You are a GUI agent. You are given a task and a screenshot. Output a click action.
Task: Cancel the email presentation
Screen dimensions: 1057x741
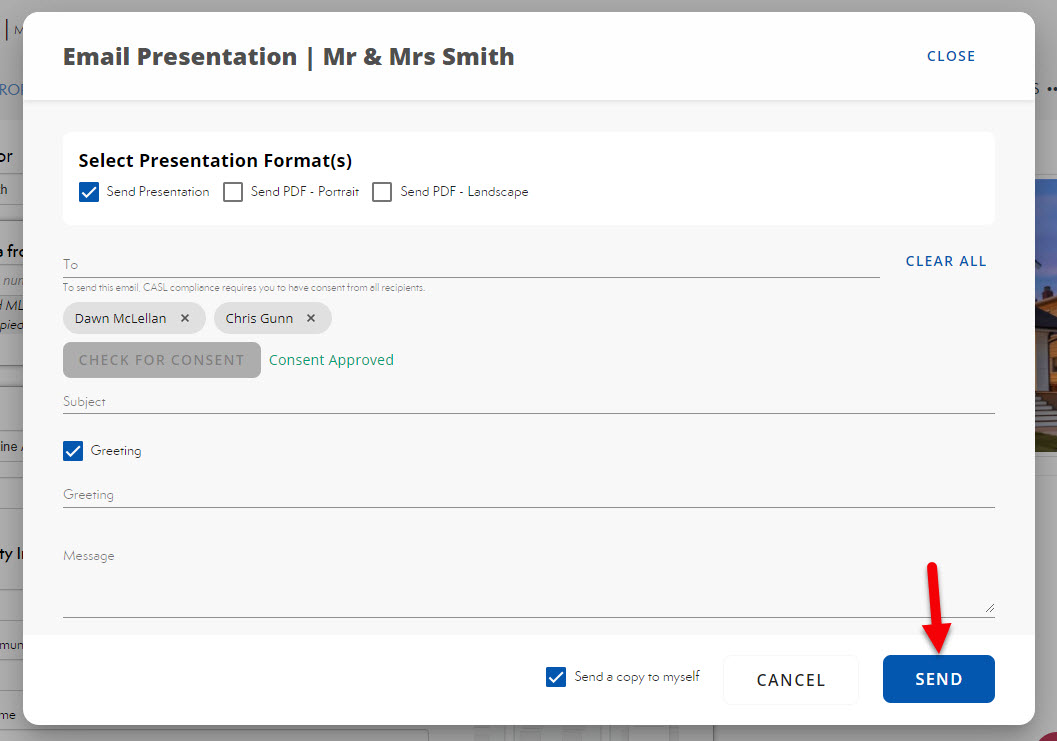790,680
